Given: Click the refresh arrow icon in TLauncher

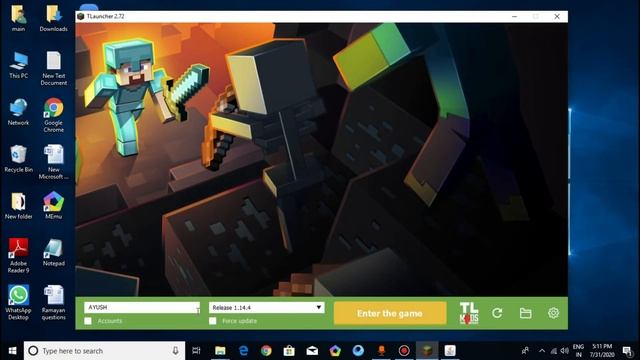Looking at the screenshot, I should (497, 313).
